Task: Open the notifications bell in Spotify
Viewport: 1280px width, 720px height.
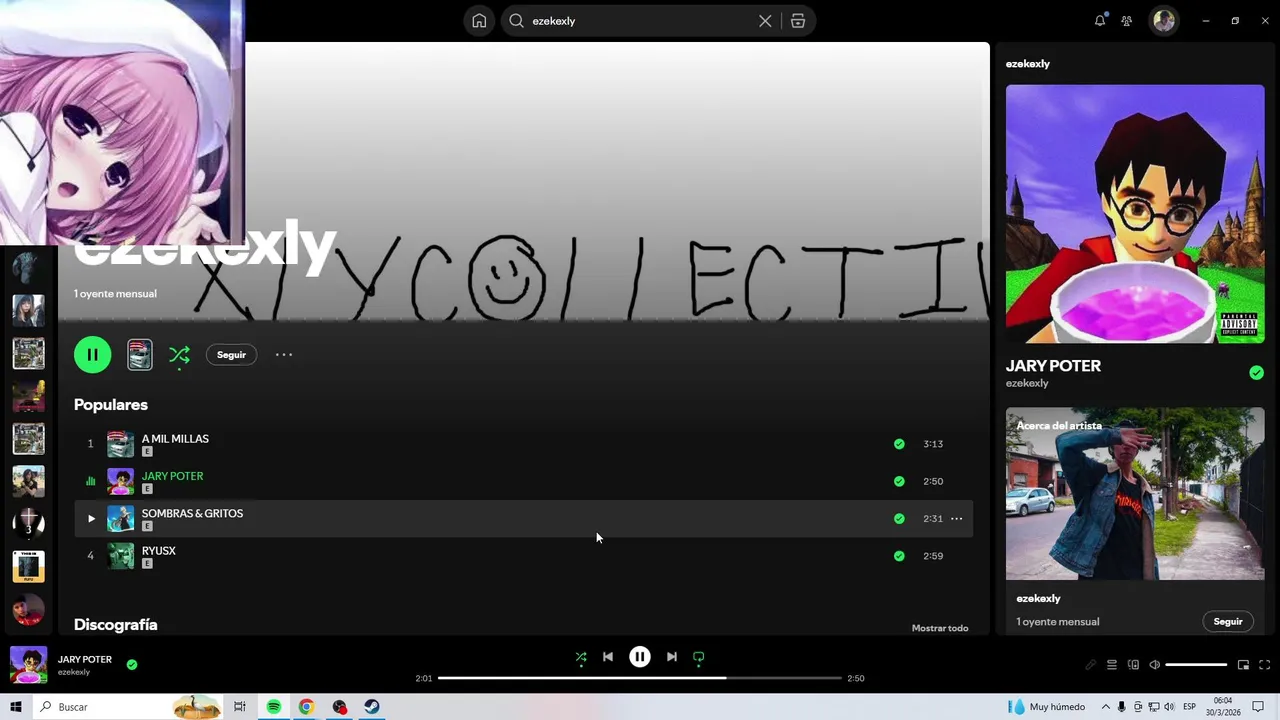Action: 1100,21
